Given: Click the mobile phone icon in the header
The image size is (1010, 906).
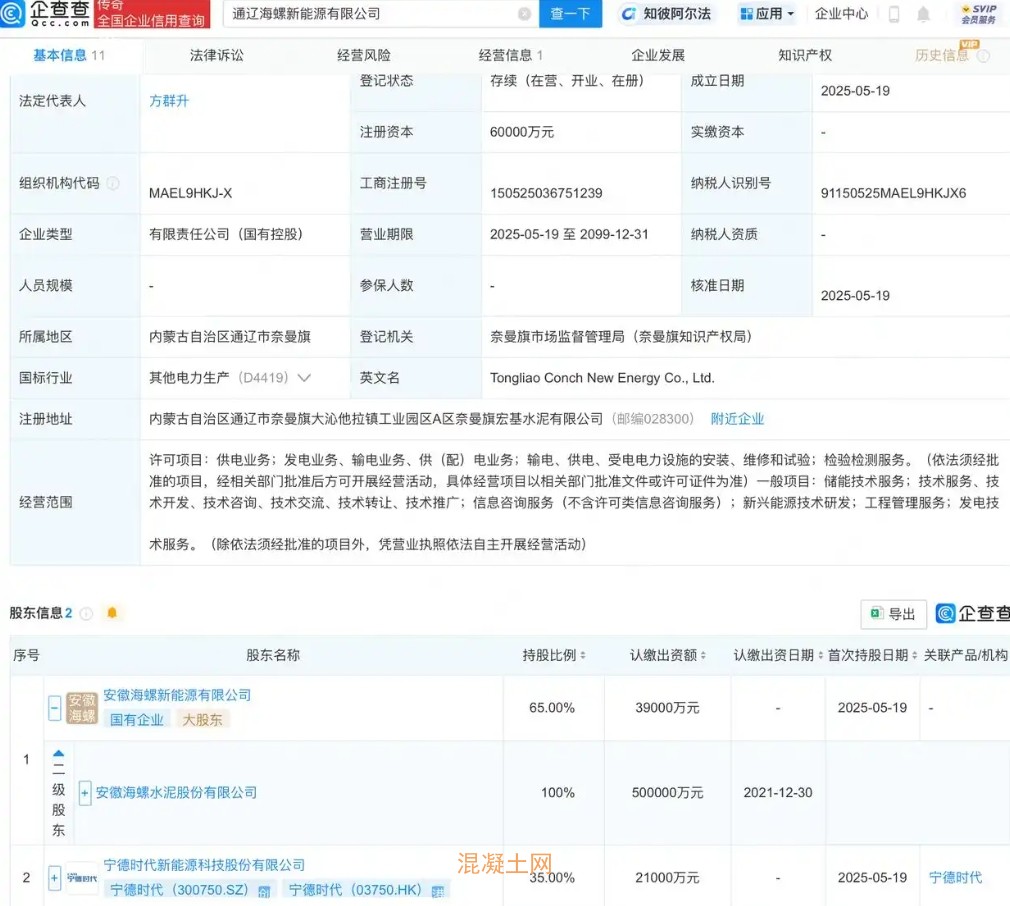Looking at the screenshot, I should [894, 14].
